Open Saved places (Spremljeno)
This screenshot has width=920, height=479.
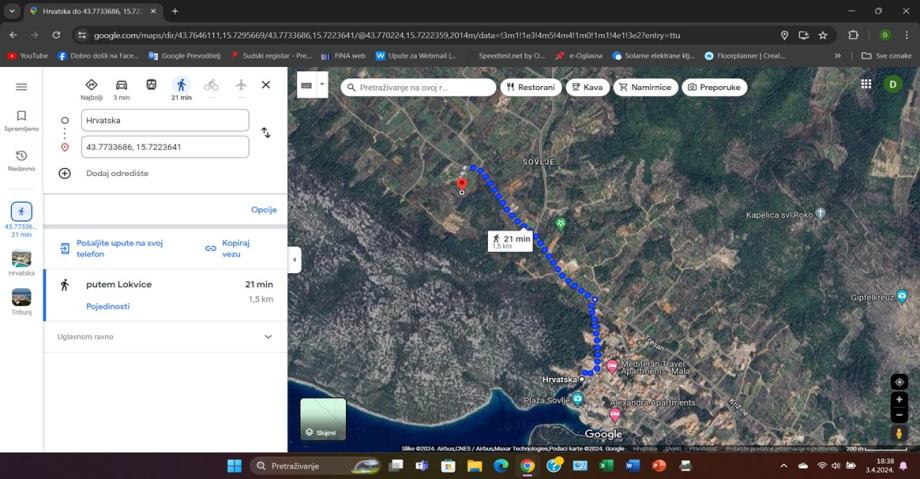pos(21,121)
